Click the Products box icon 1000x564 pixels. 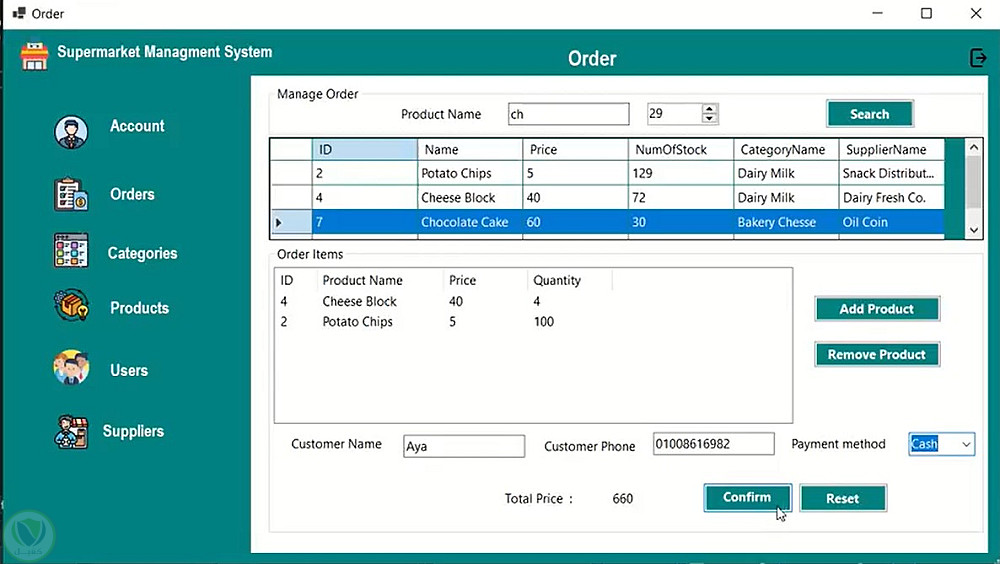click(71, 306)
